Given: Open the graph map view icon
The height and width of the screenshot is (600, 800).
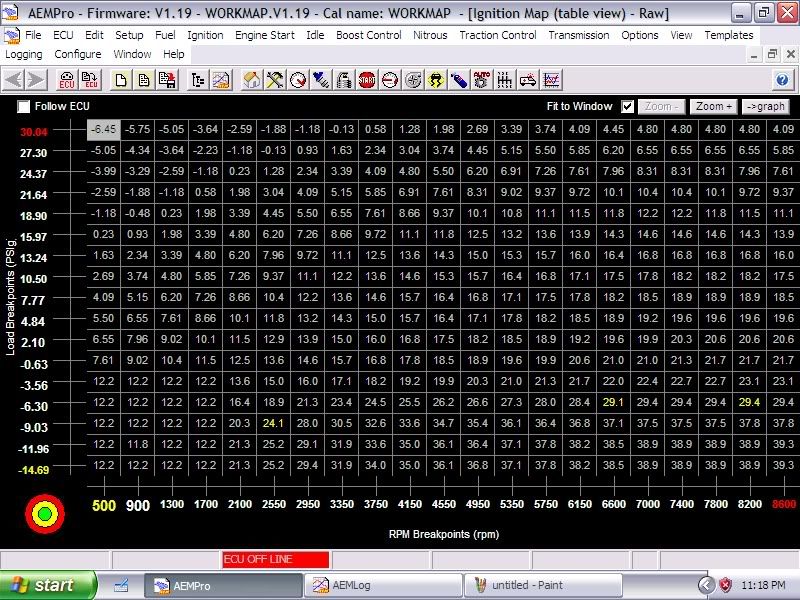Looking at the screenshot, I should [221, 80].
